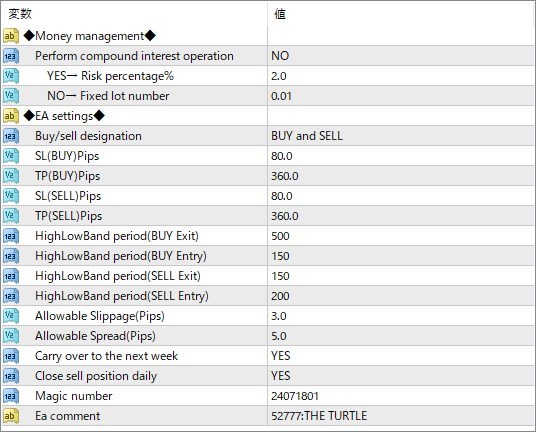Click the integer icon beside Magic number
The image size is (536, 432).
point(11,396)
